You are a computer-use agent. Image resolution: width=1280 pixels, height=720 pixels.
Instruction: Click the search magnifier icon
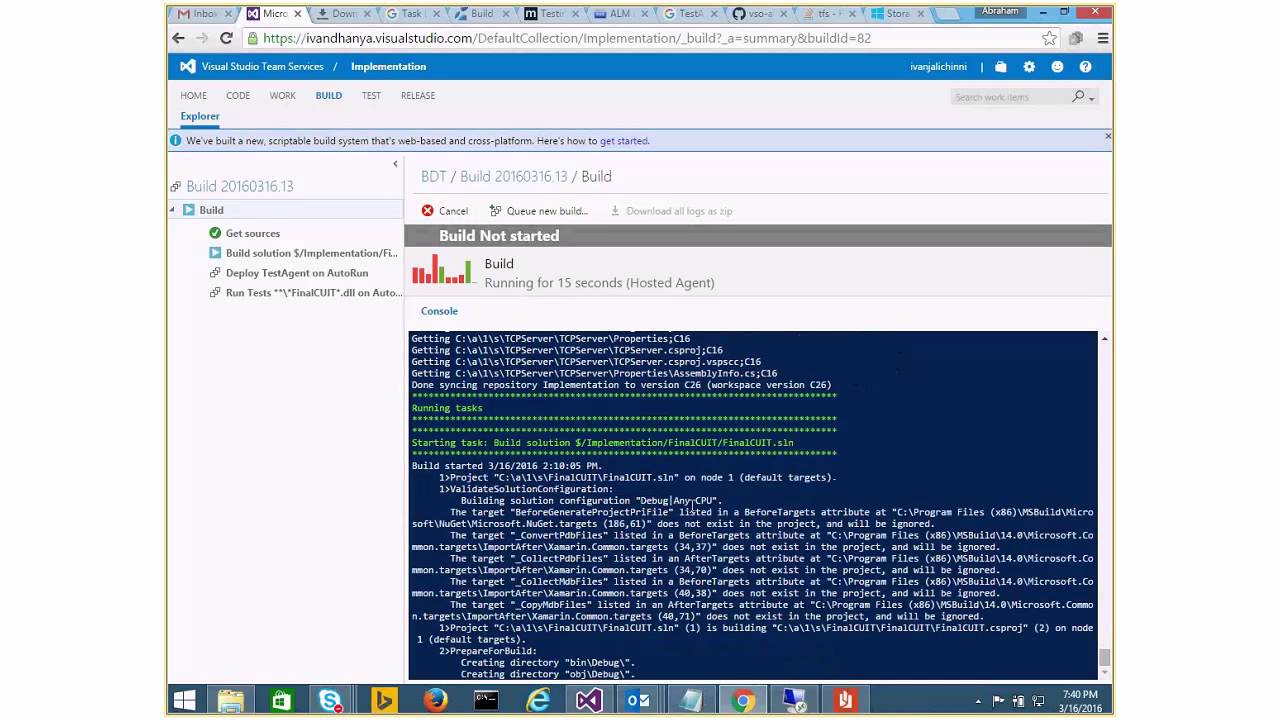(x=1078, y=97)
